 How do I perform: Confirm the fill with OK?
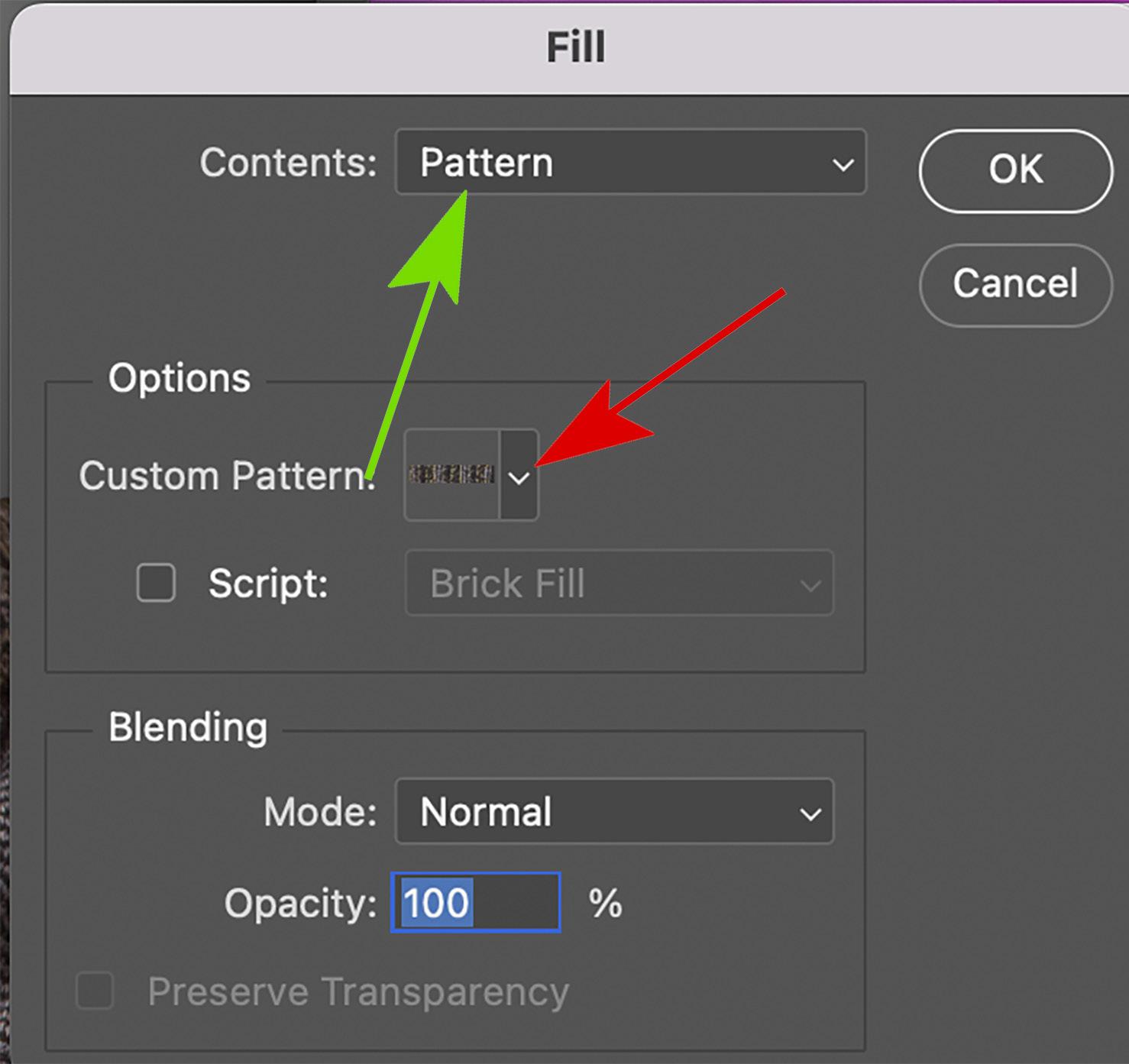[1015, 170]
